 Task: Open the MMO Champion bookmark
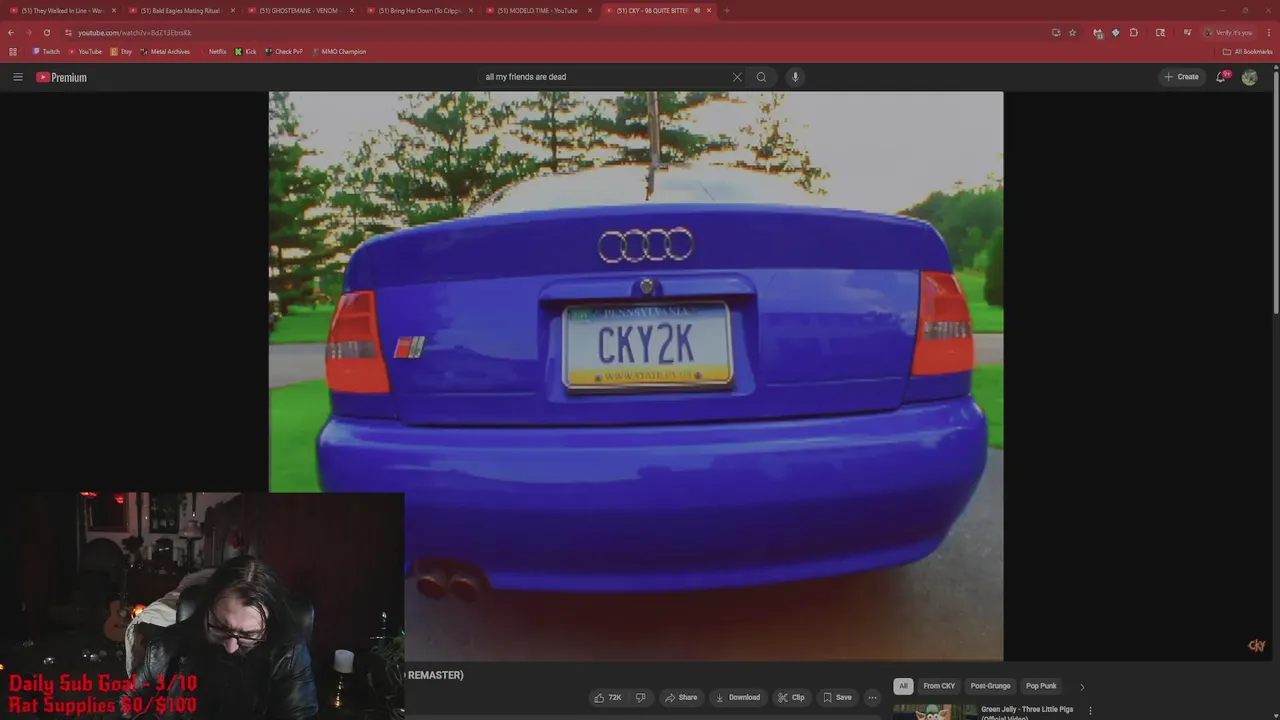coord(339,51)
